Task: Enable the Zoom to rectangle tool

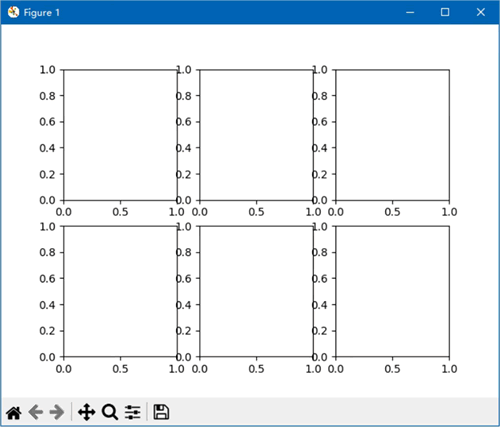Action: tap(110, 412)
